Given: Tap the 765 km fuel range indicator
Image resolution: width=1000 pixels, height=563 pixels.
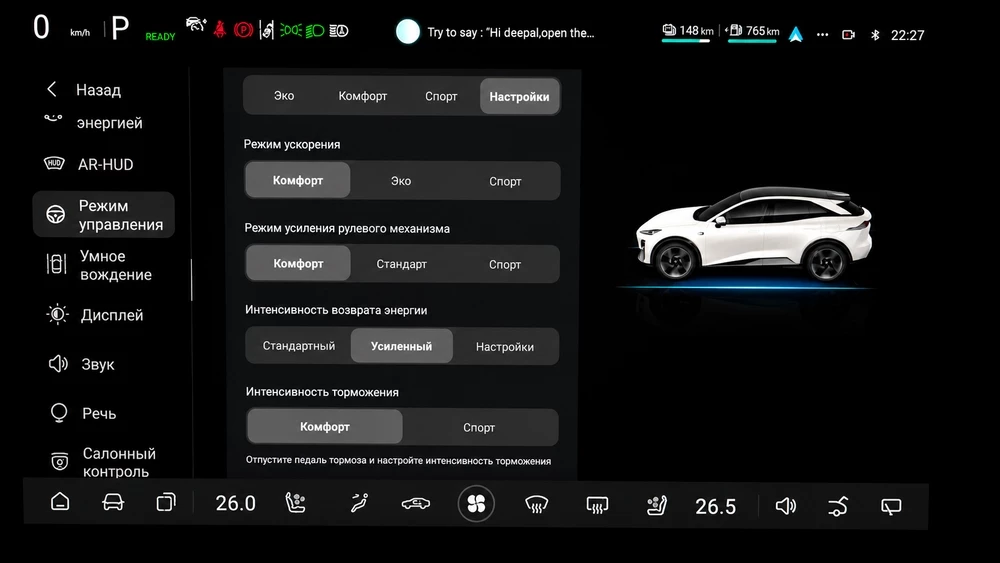Looking at the screenshot, I should 753,31.
